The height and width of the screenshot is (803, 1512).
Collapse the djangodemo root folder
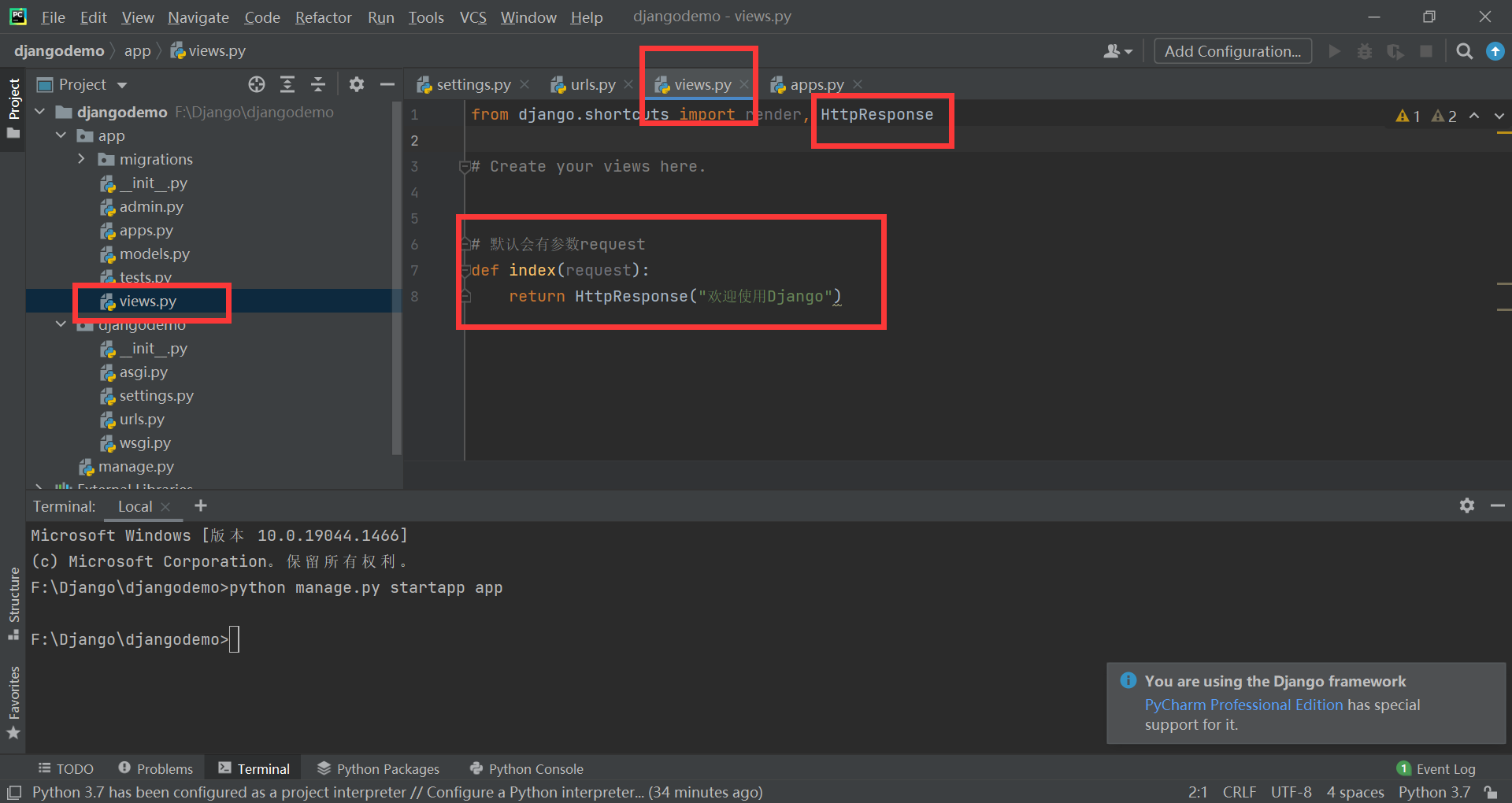(40, 112)
